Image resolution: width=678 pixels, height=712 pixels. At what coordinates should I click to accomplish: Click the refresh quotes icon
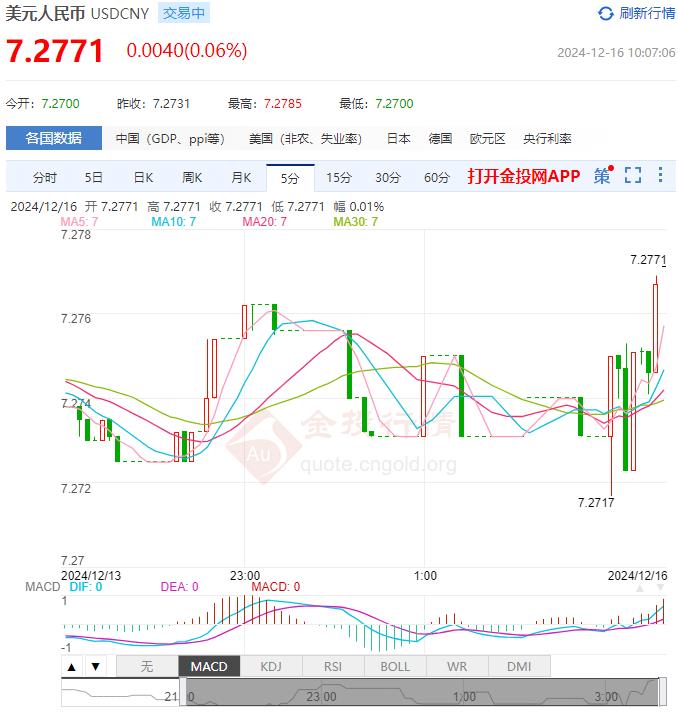(605, 14)
